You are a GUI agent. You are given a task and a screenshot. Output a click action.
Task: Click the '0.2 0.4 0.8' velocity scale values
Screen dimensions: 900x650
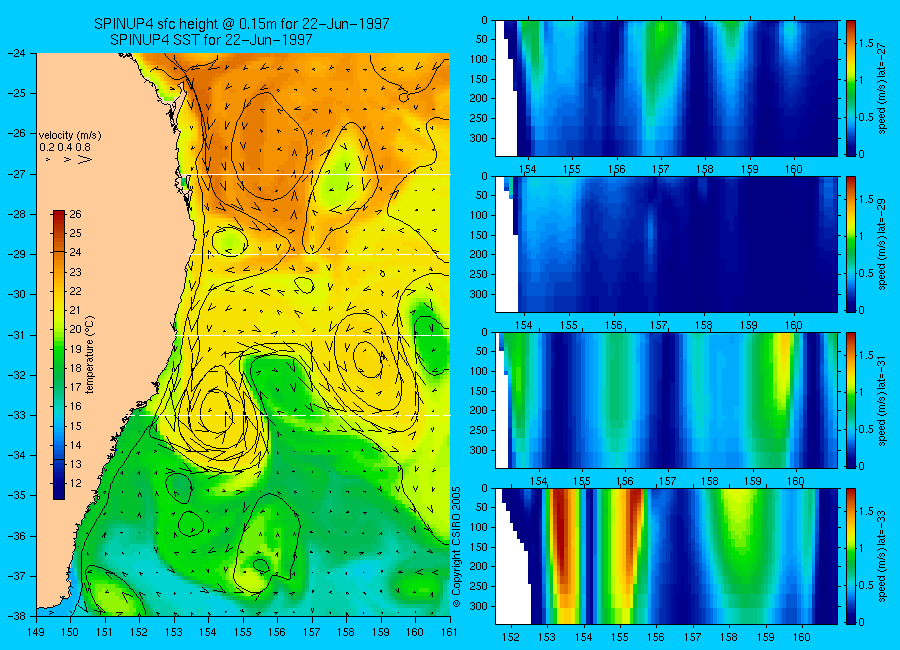(65, 148)
